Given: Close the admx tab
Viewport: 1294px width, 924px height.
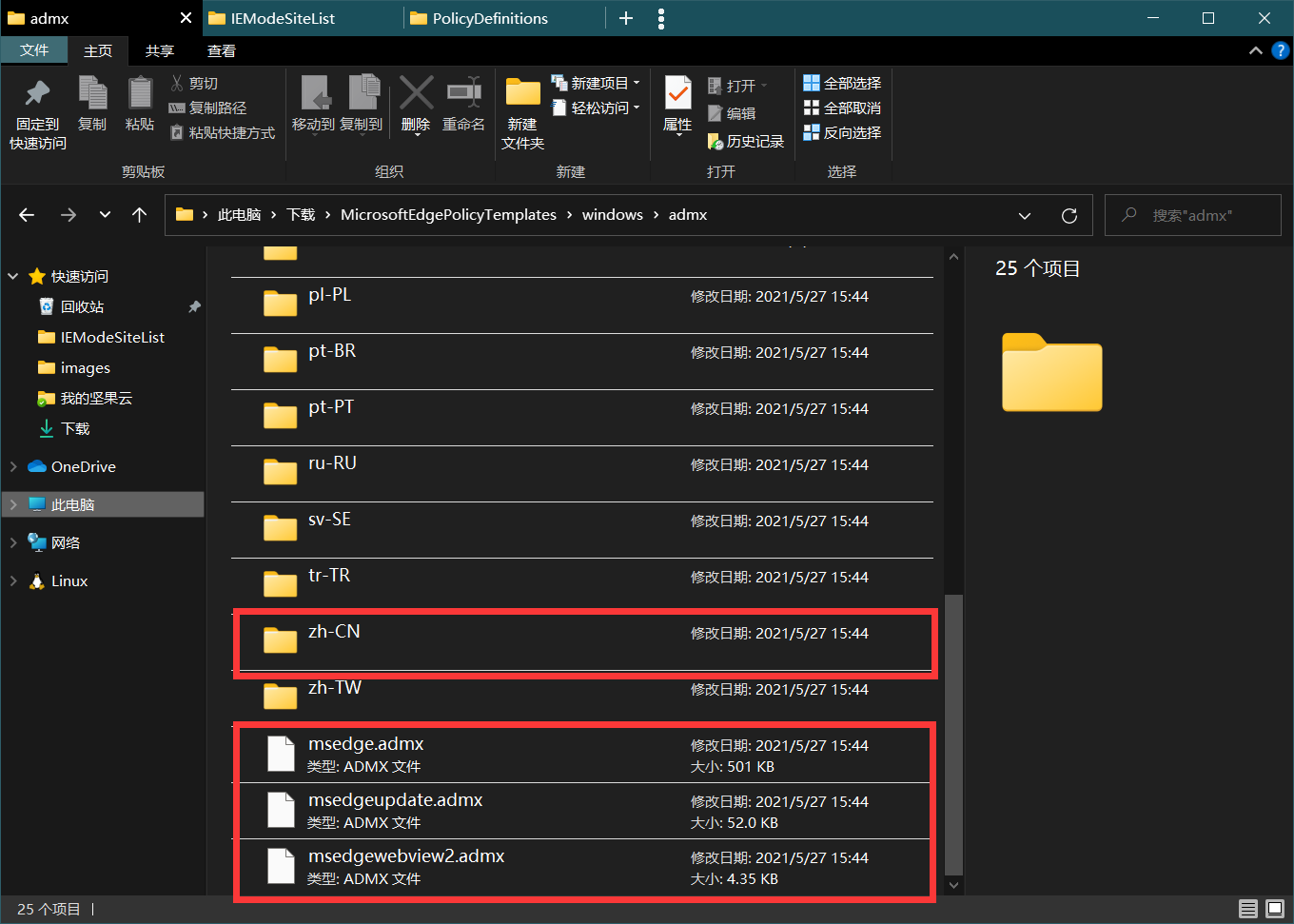Looking at the screenshot, I should [x=186, y=18].
